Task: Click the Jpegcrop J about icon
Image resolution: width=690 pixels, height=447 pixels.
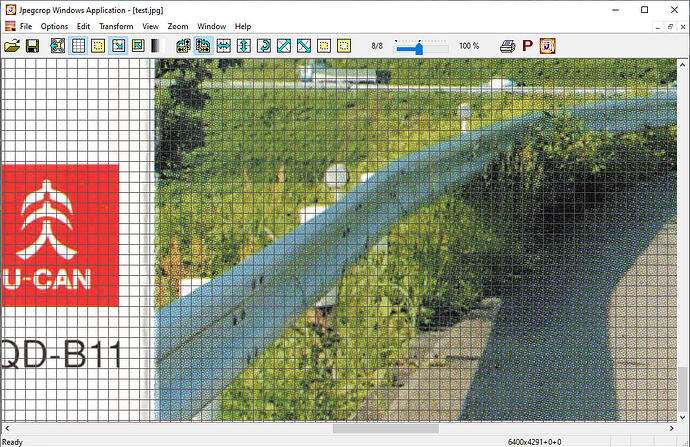Action: 547,46
